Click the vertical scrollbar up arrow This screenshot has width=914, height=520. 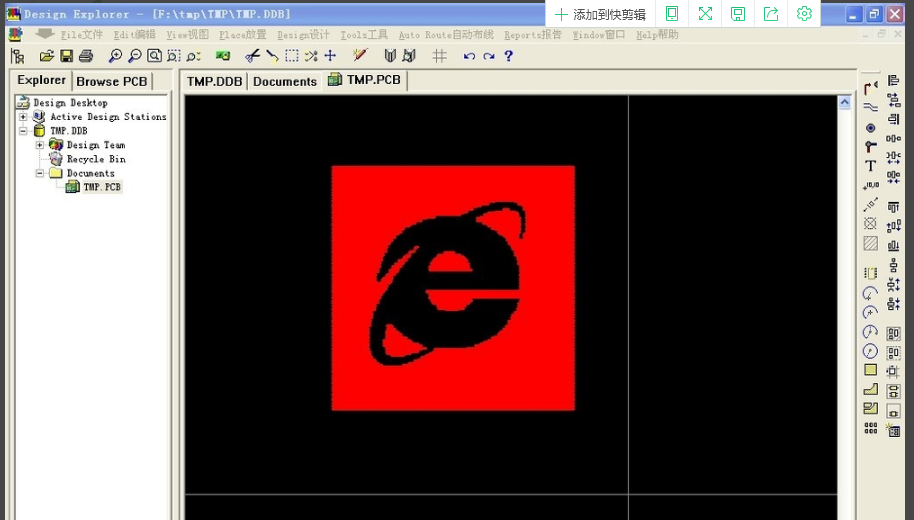pyautogui.click(x=844, y=103)
